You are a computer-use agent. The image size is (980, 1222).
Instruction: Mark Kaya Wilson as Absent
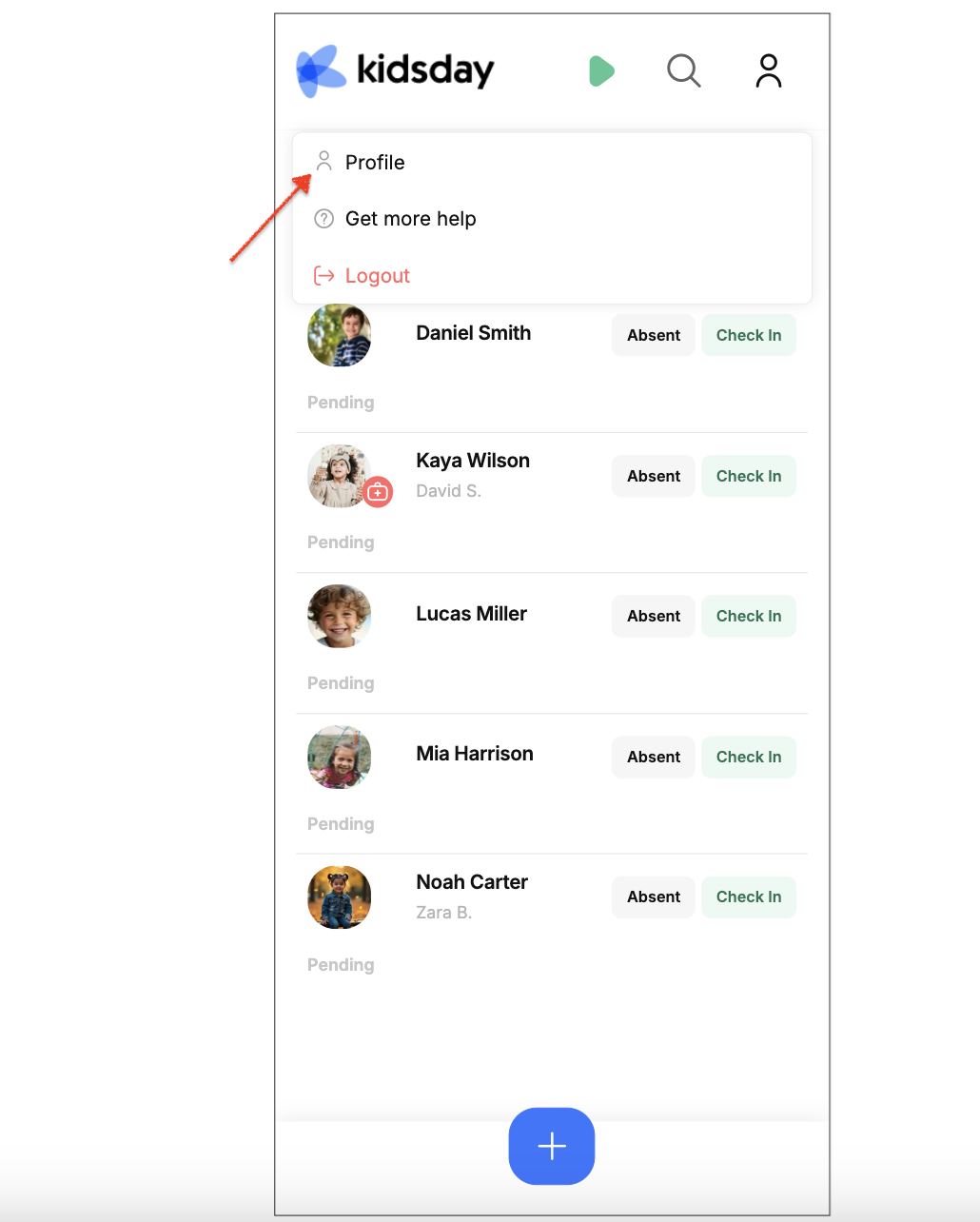(654, 476)
